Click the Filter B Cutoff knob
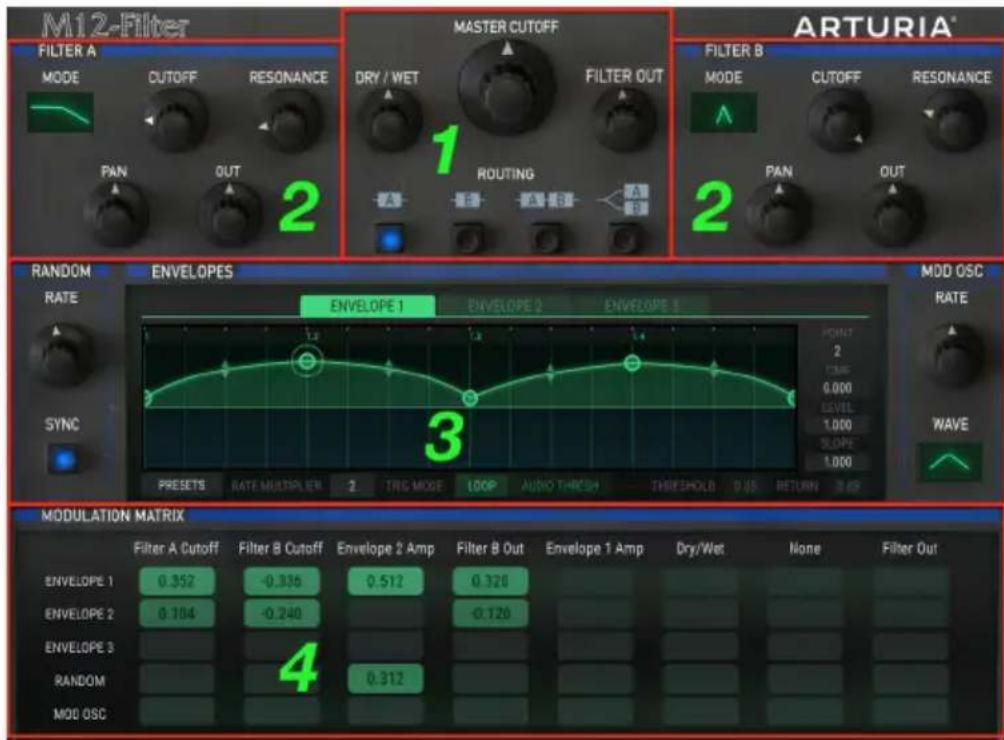Image resolution: width=1004 pixels, height=740 pixels. [x=838, y=120]
